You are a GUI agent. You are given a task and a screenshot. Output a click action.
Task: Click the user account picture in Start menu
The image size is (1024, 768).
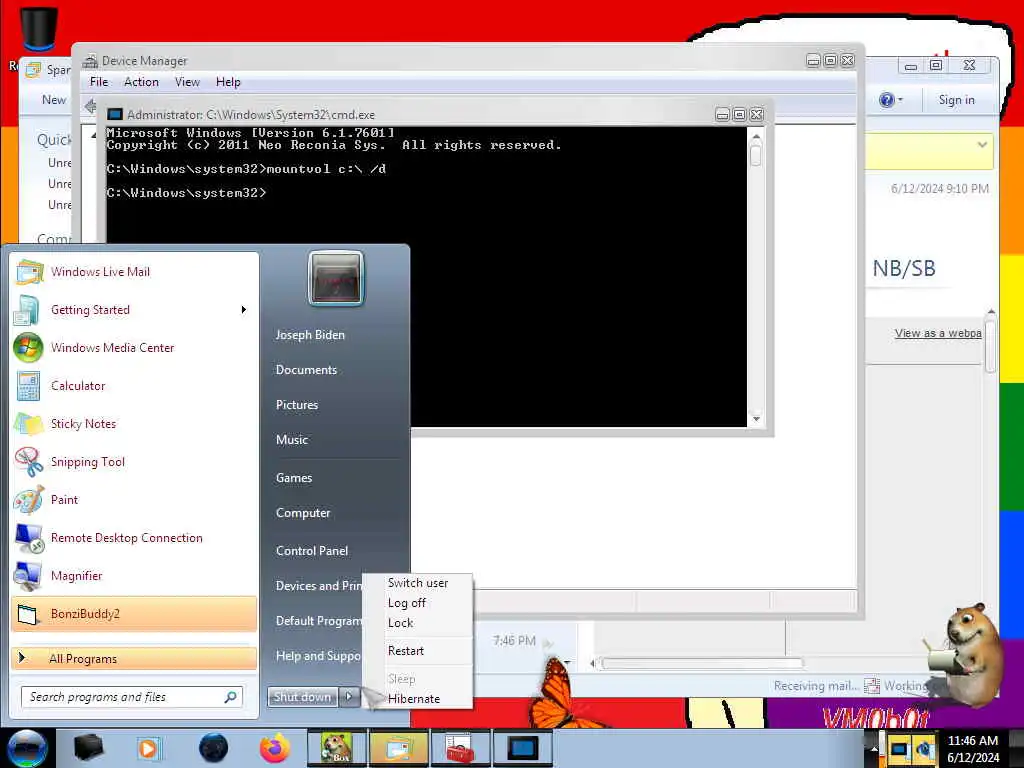point(336,278)
